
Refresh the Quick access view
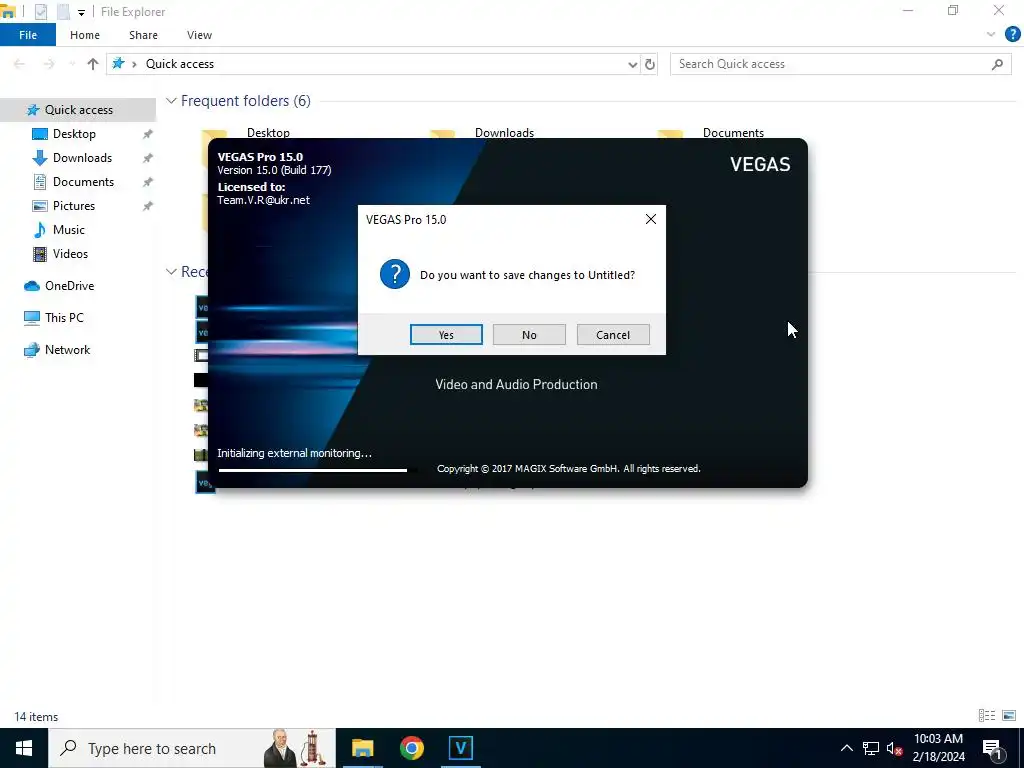(x=650, y=64)
